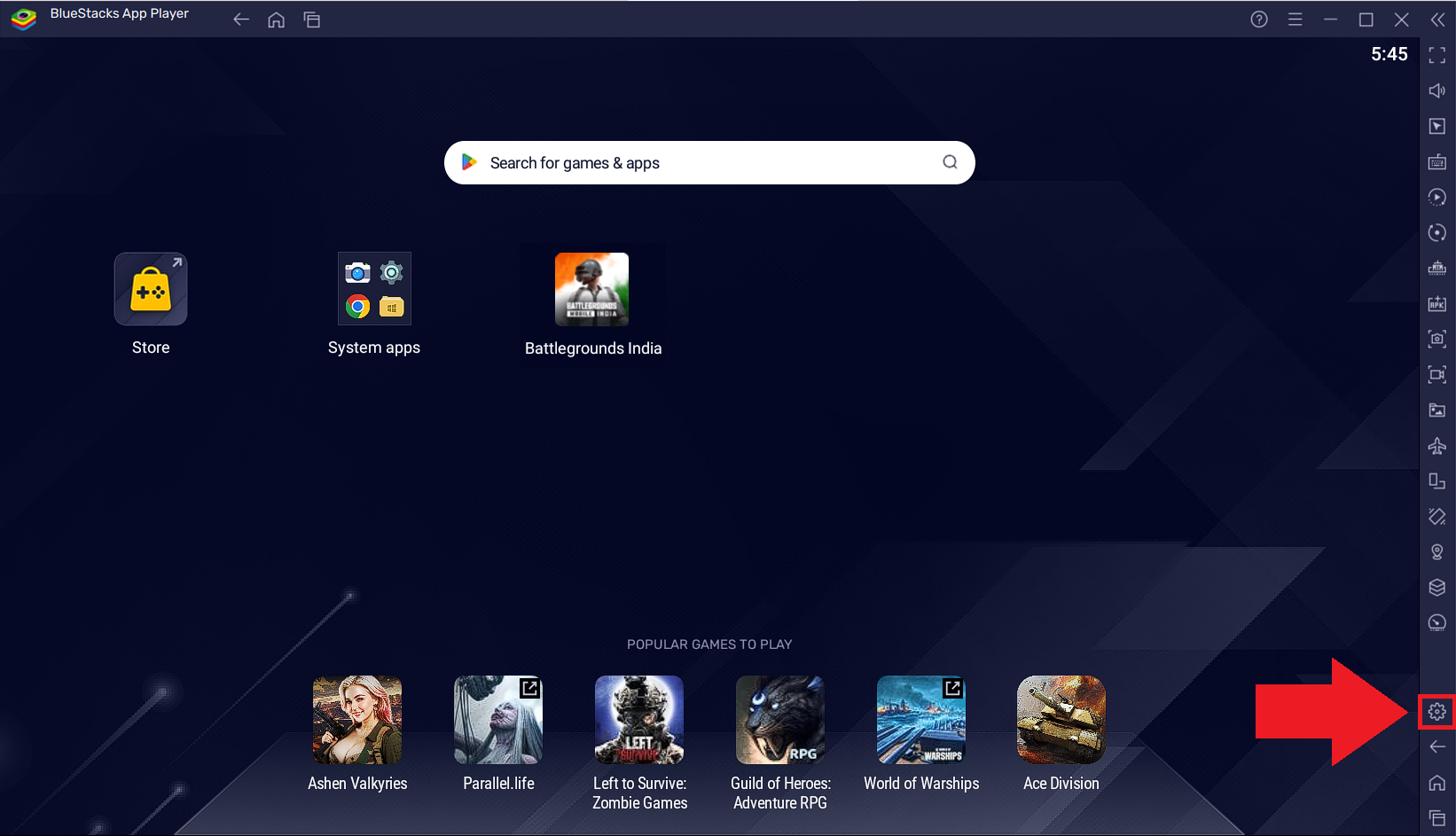Click the cursor lock icon in sidebar
The width and height of the screenshot is (1456, 836).
(x=1437, y=126)
